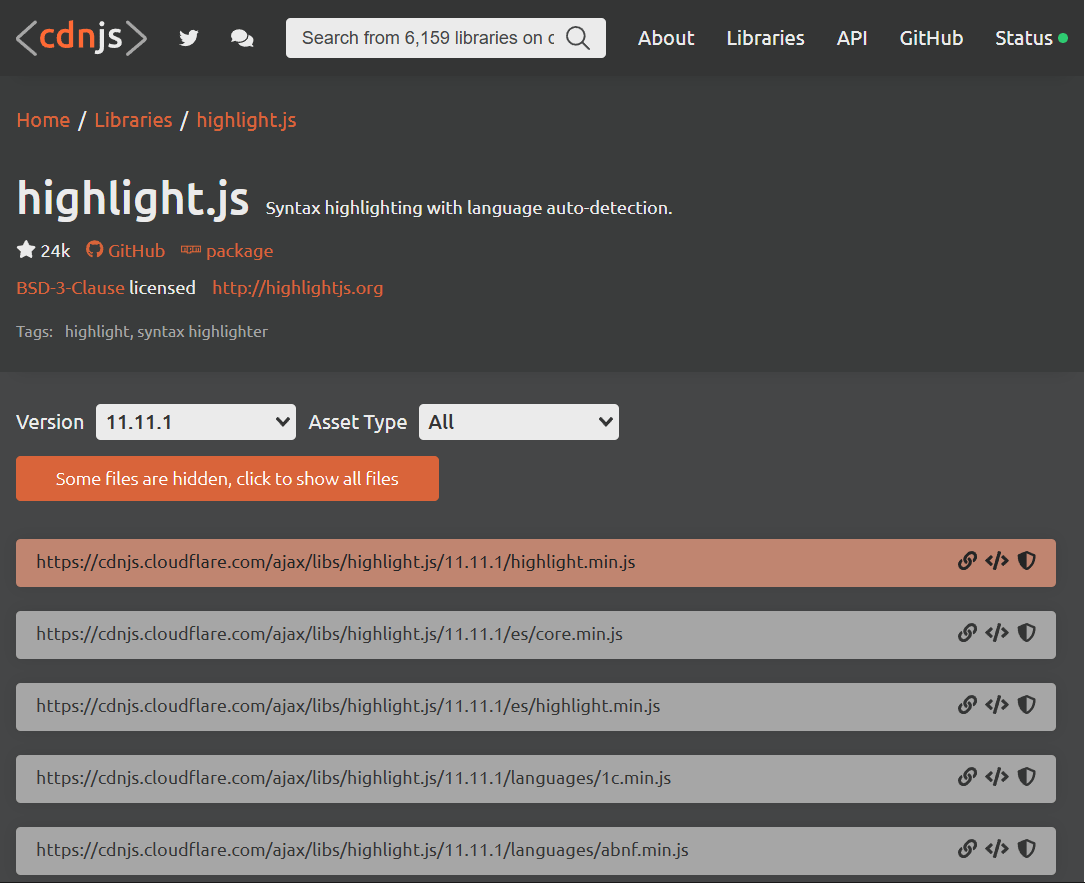1085x883 pixels.
Task: Copy URL icon for languages/1c.min.js
Action: [967, 777]
